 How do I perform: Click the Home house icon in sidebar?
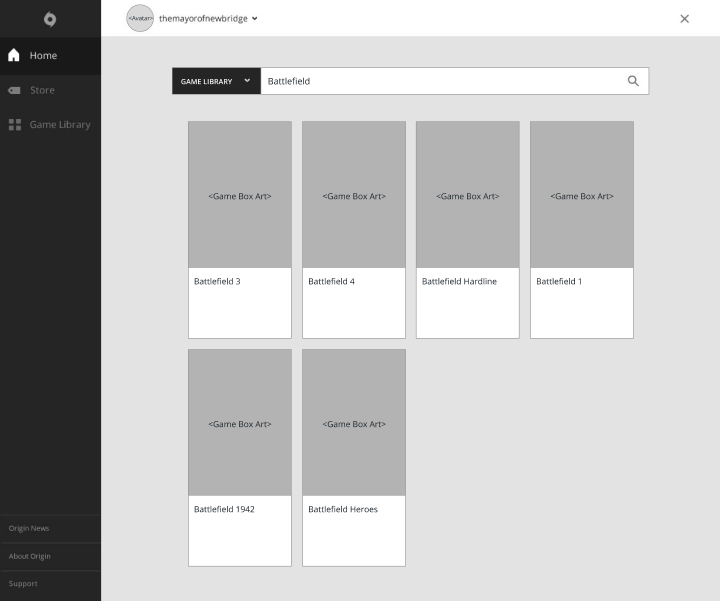point(14,56)
